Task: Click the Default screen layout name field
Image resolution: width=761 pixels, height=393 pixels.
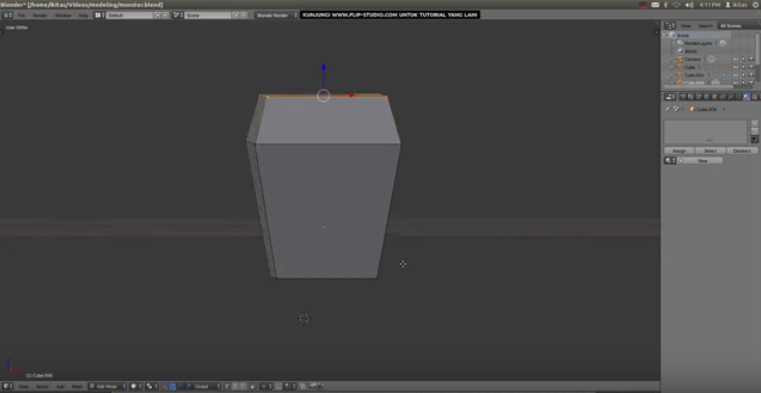Action: 130,15
